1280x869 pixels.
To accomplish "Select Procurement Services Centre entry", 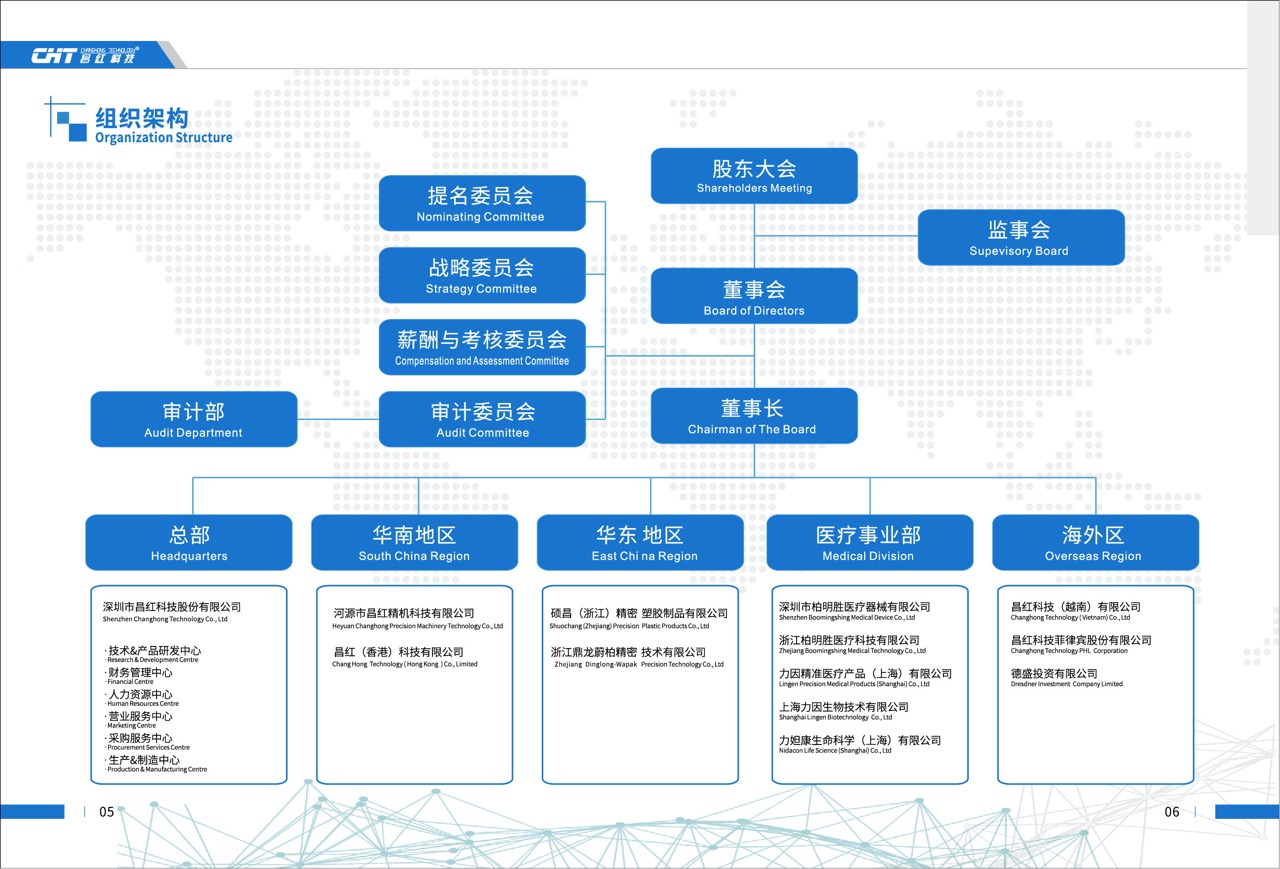I will pos(147,742).
